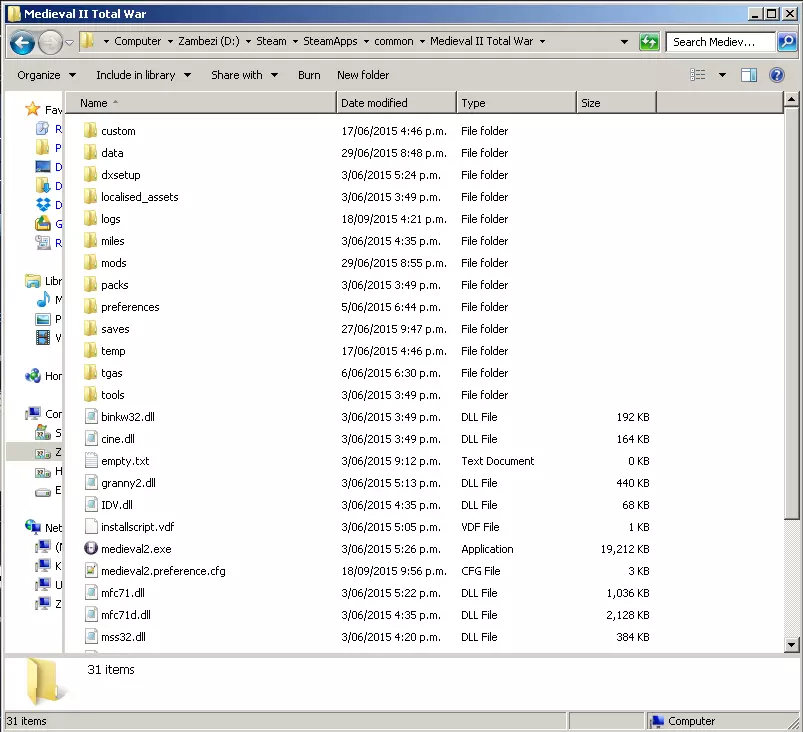Select the localised_assets folder
This screenshot has width=803, height=732.
click(139, 197)
